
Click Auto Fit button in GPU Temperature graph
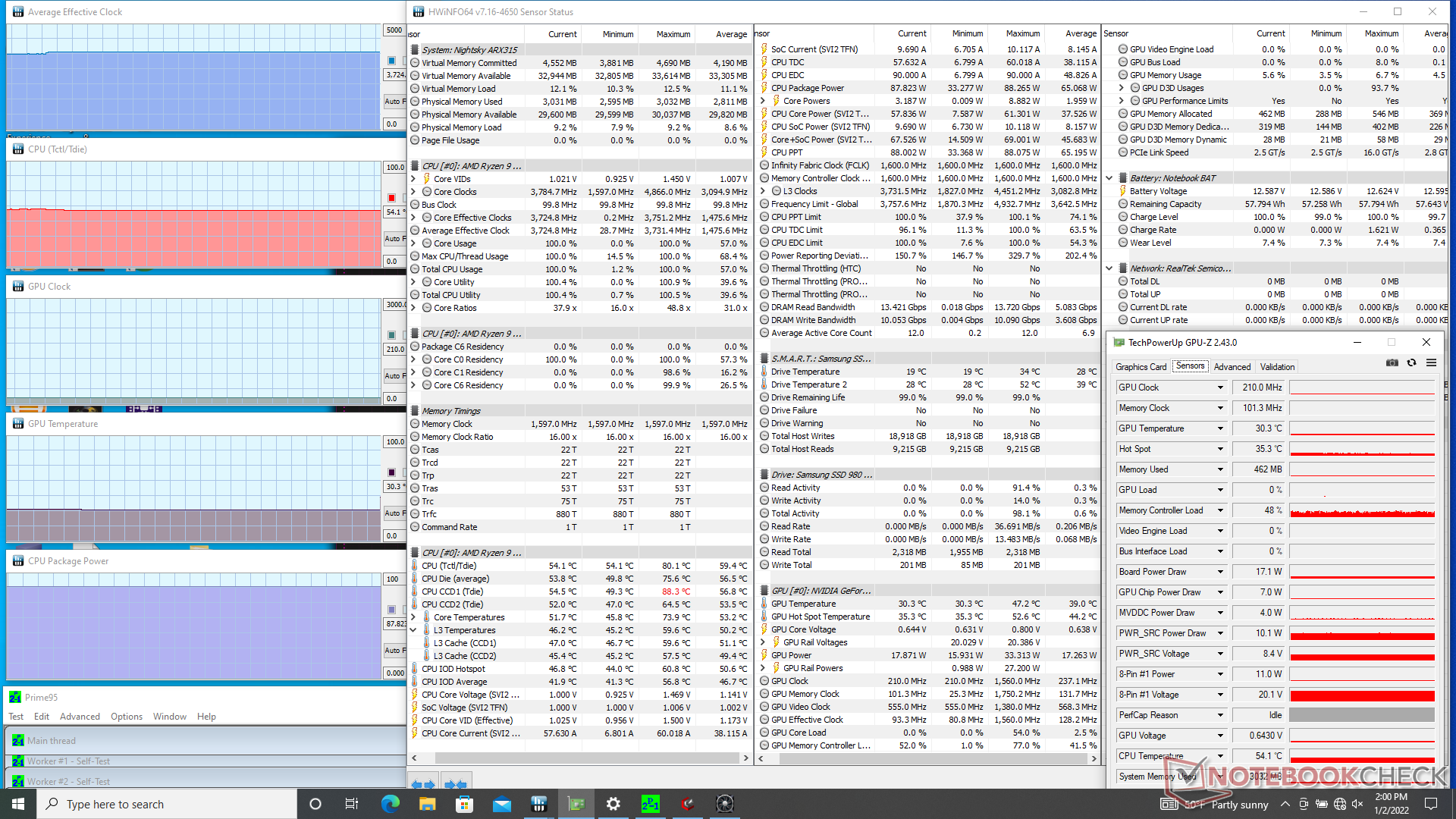point(393,513)
